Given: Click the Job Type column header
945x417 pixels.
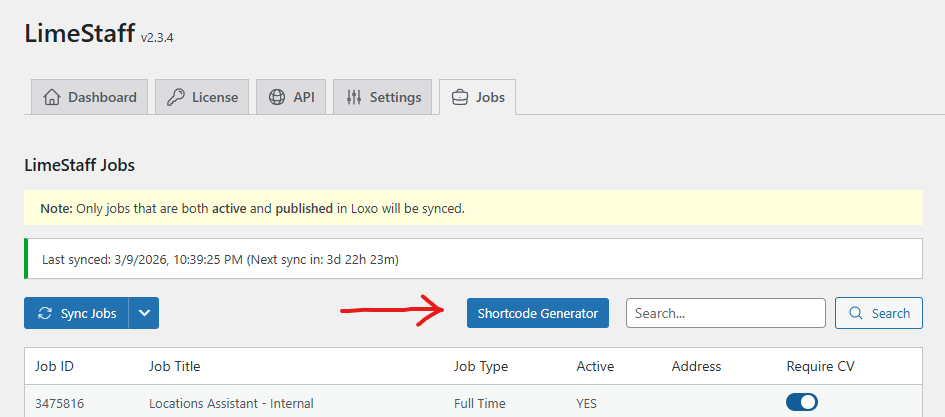Looking at the screenshot, I should [x=481, y=366].
